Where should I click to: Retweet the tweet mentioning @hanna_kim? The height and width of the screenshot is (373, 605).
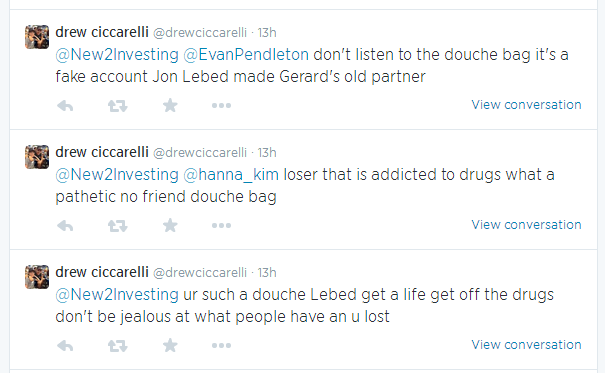[117, 225]
